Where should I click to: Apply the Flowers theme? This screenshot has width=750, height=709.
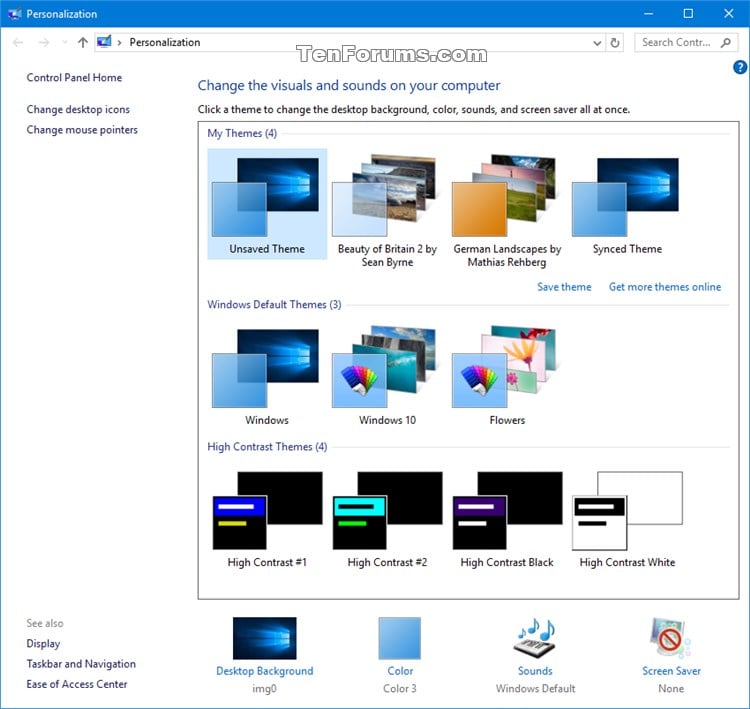pyautogui.click(x=507, y=376)
